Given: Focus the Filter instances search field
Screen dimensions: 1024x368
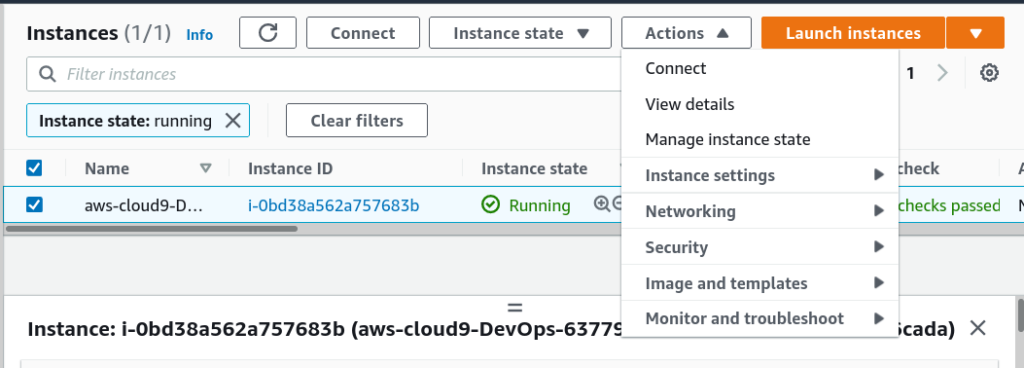Looking at the screenshot, I should click(324, 74).
